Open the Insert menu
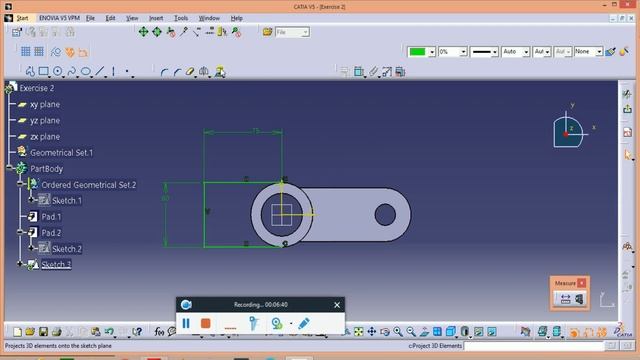Screen dimensions: 640x360 156,18
